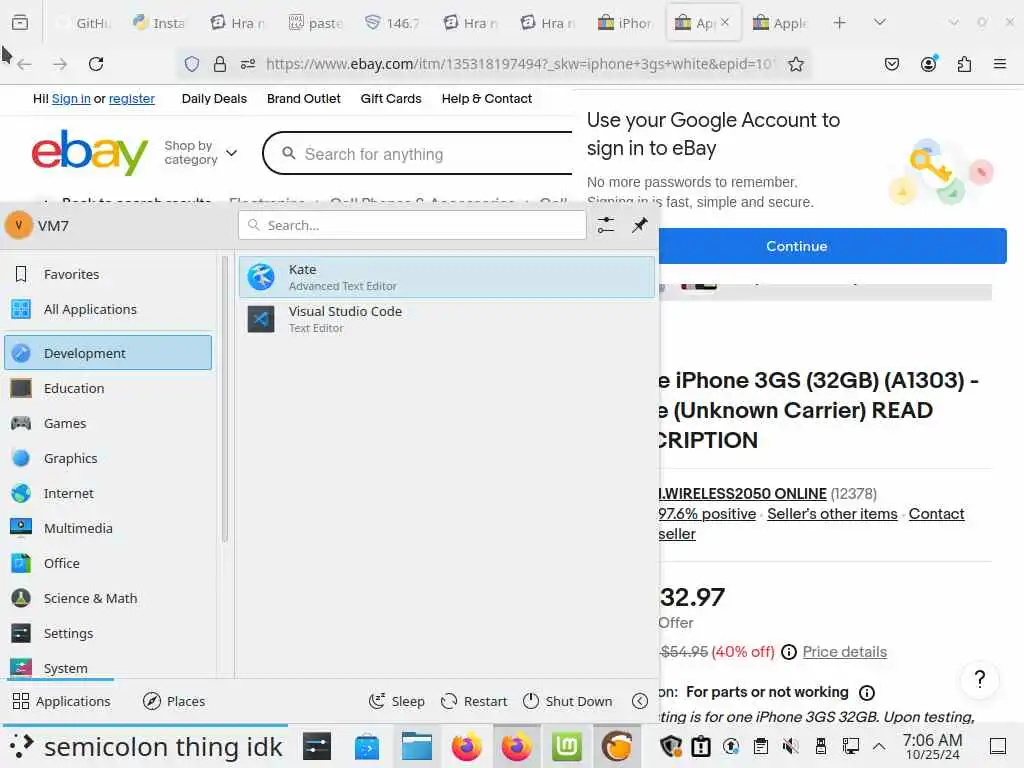This screenshot has height=768, width=1024.
Task: Open the first Firefox taskbar icon
Action: click(466, 746)
